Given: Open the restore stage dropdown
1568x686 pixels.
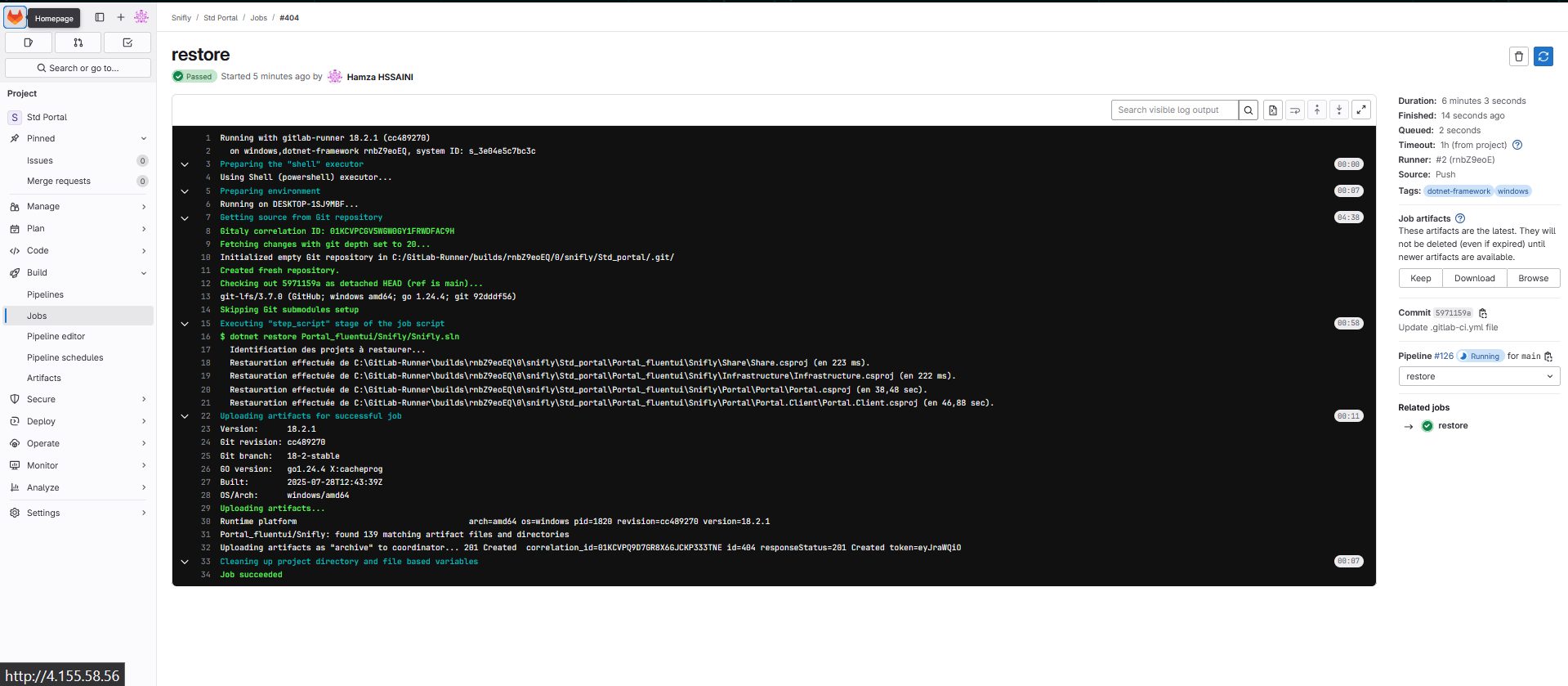Looking at the screenshot, I should [x=1479, y=377].
